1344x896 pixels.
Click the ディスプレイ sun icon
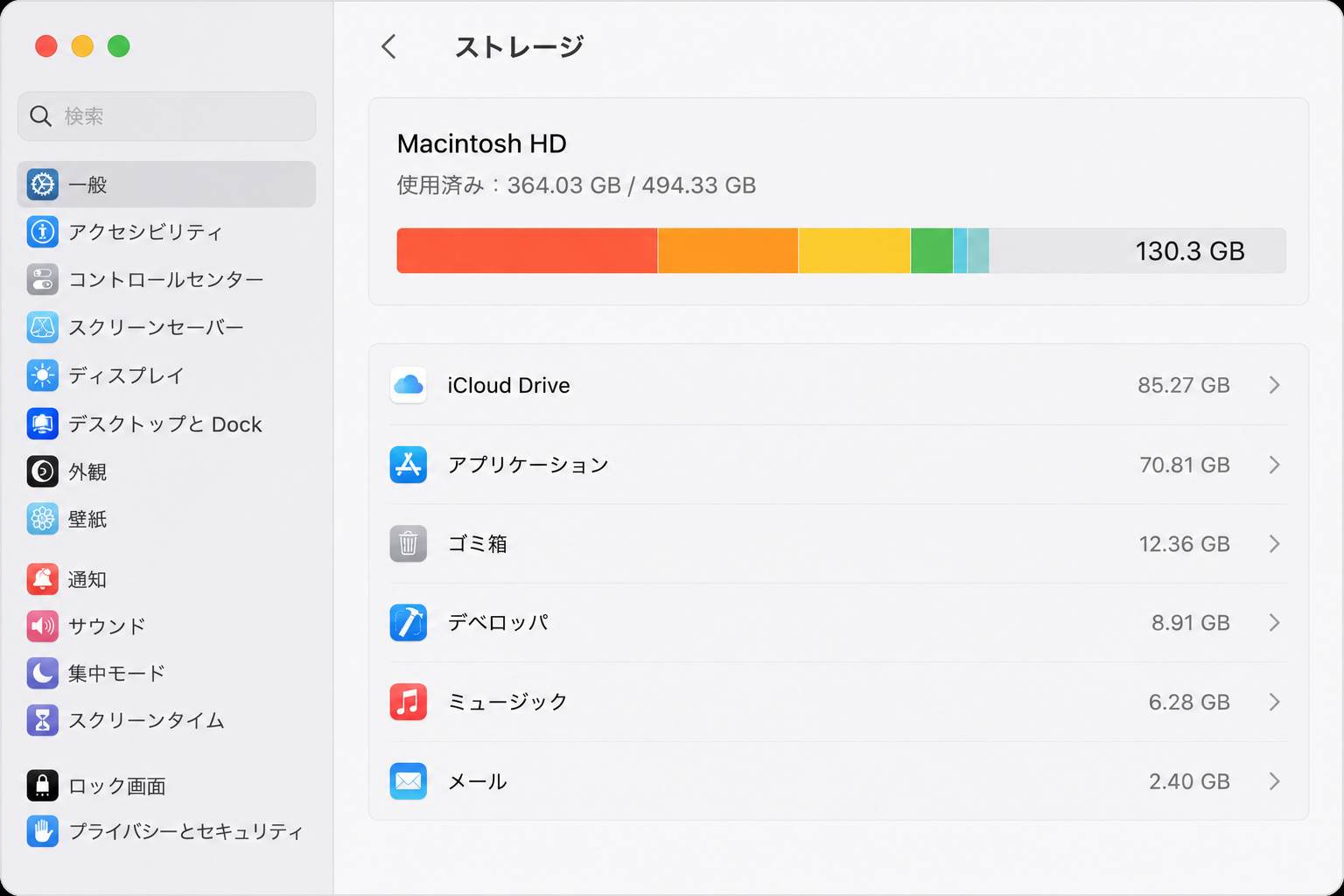click(x=42, y=375)
